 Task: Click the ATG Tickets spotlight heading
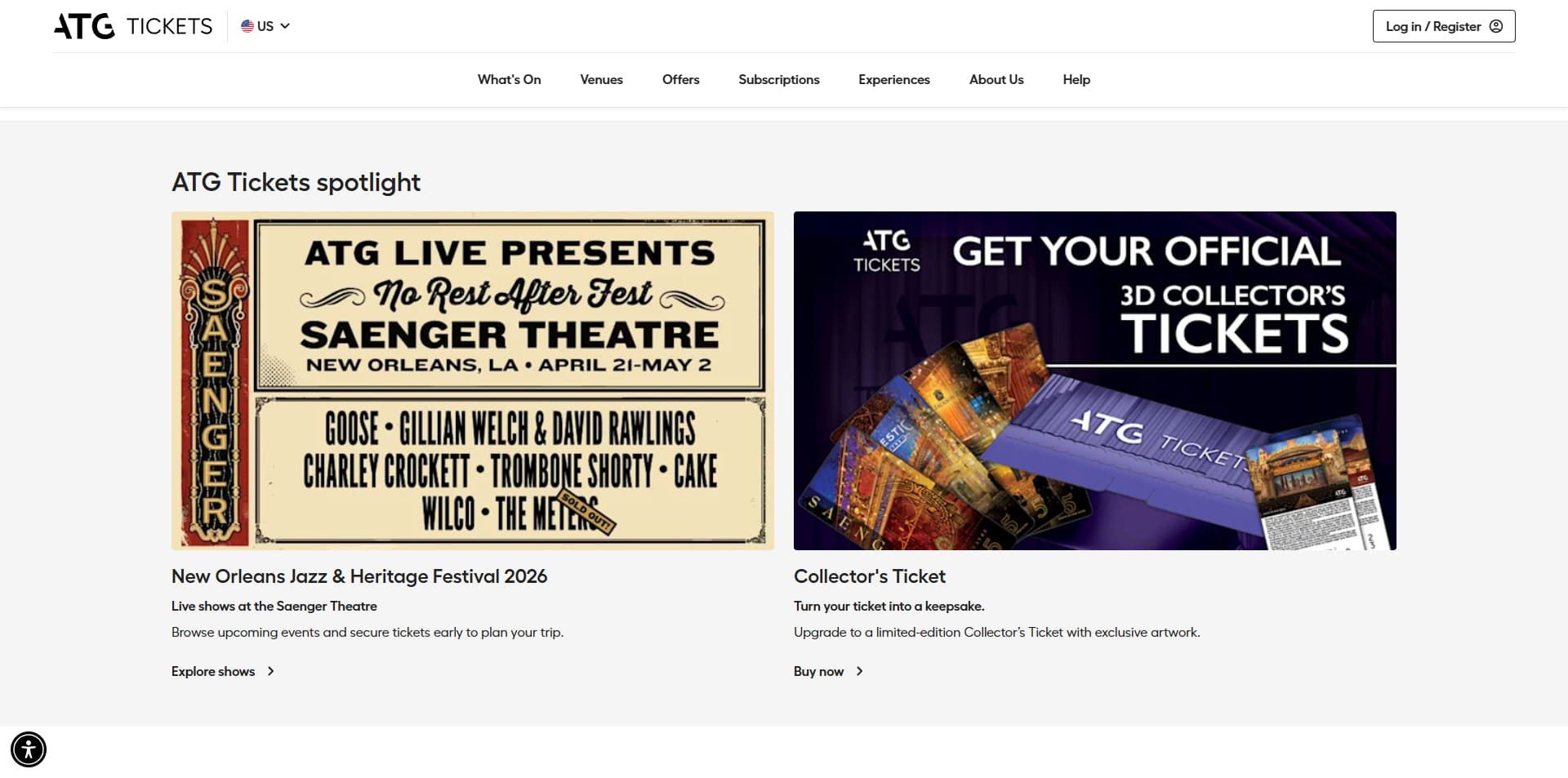[x=296, y=182]
